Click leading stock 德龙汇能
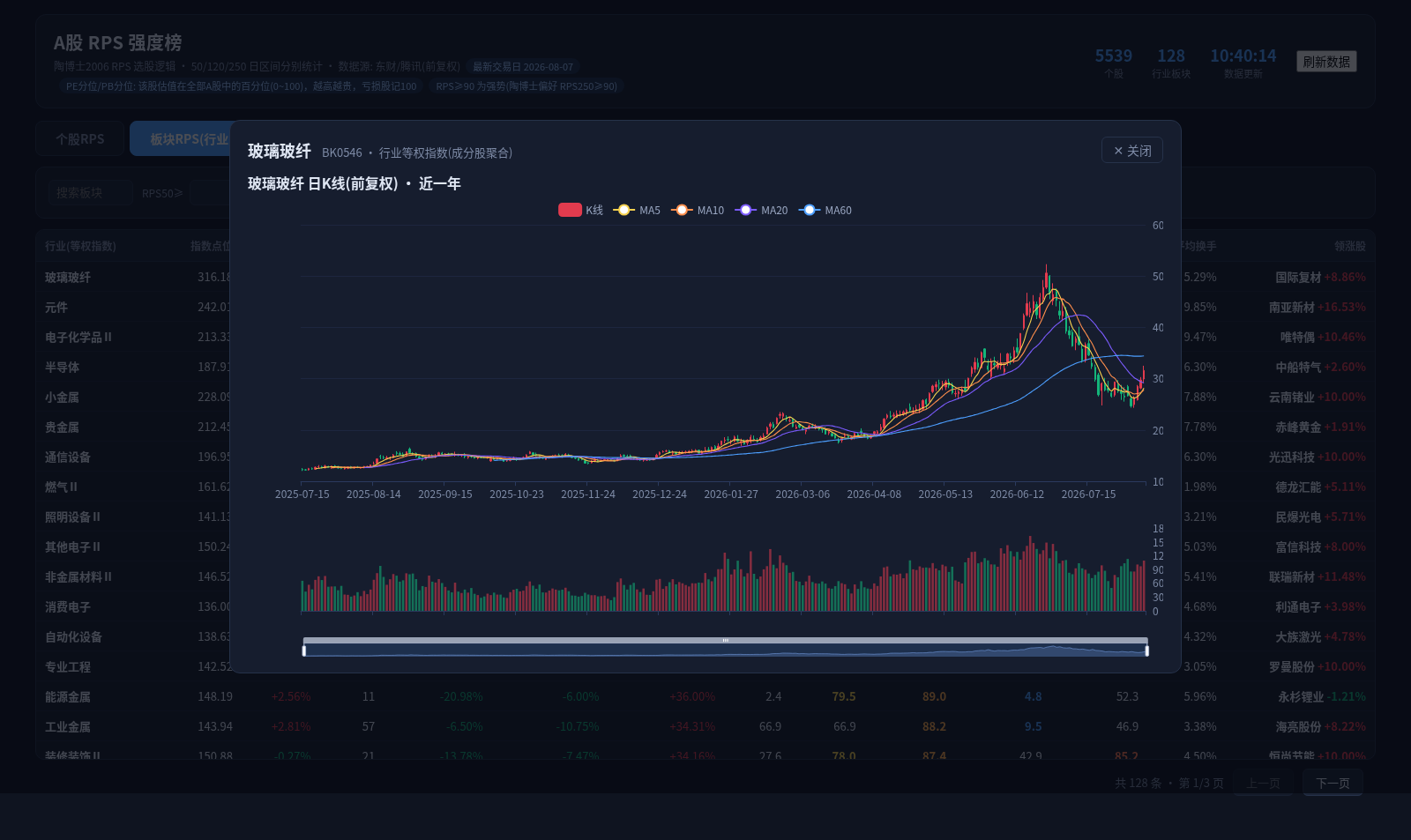 coord(1298,487)
